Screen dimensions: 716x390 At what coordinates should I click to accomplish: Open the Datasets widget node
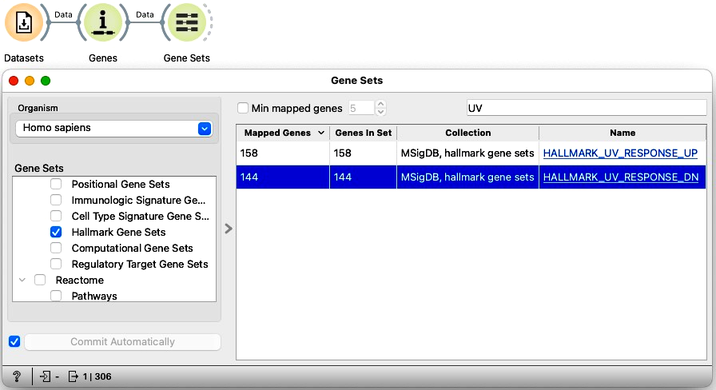[x=24, y=22]
